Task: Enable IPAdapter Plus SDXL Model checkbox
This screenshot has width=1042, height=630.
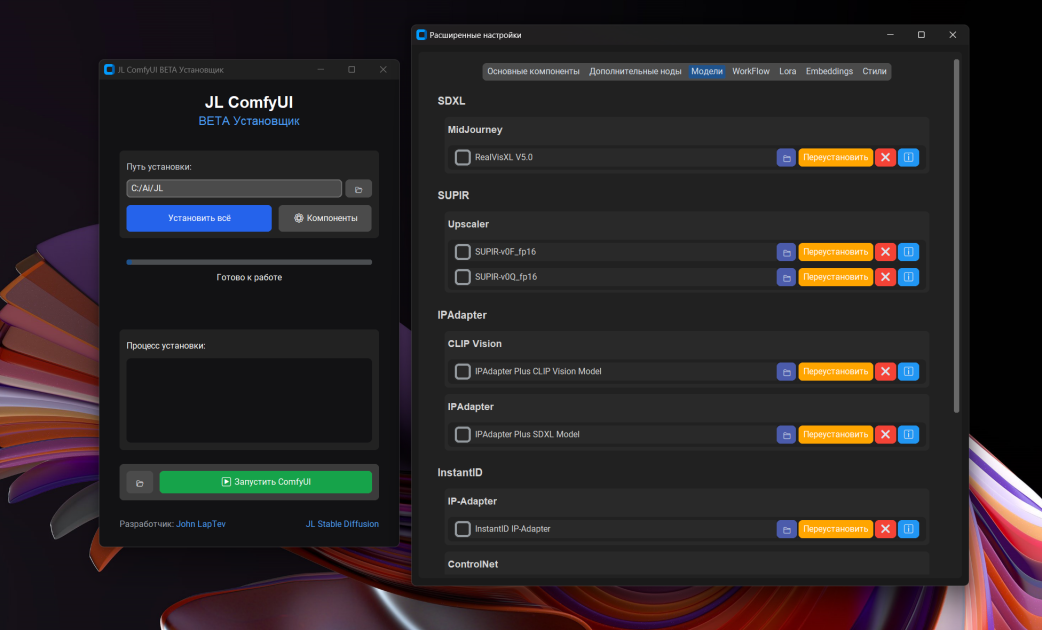Action: point(463,435)
